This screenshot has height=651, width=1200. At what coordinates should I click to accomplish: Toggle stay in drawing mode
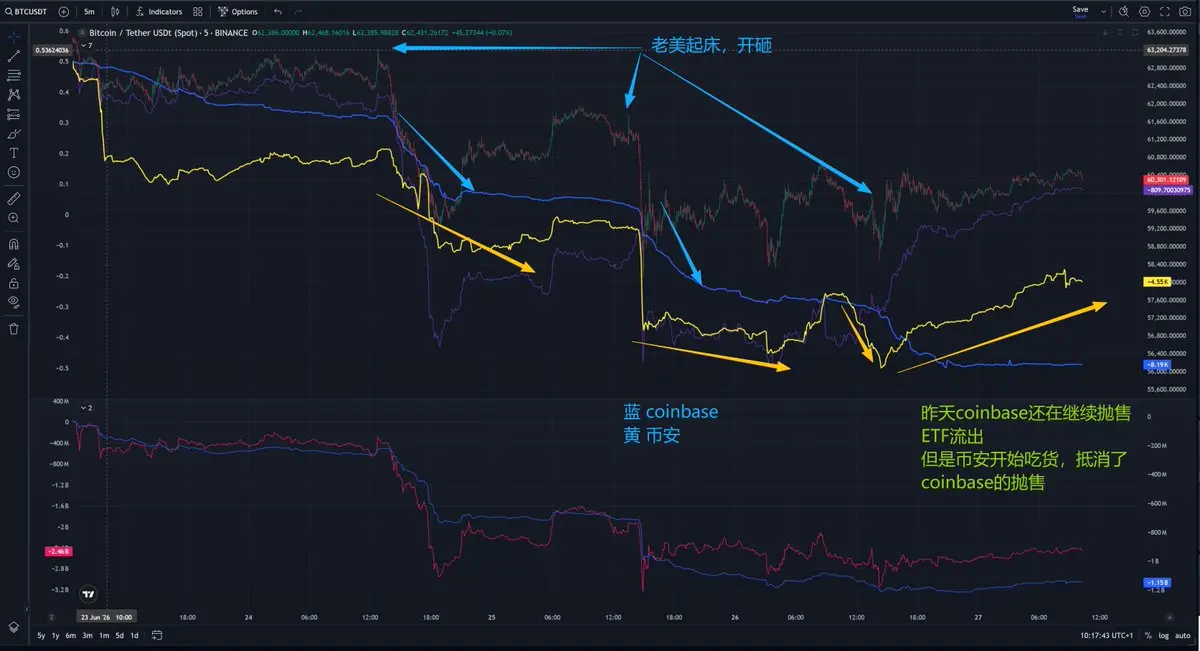tap(14, 263)
